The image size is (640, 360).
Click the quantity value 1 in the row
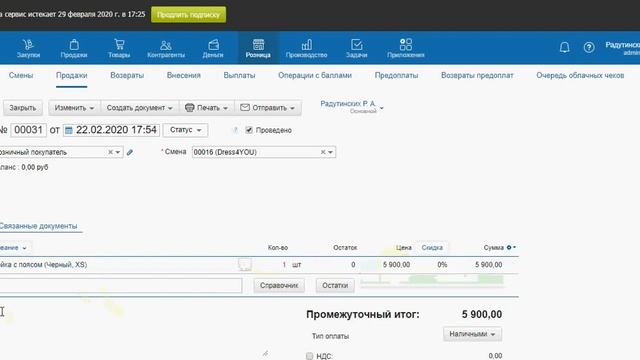(284, 264)
